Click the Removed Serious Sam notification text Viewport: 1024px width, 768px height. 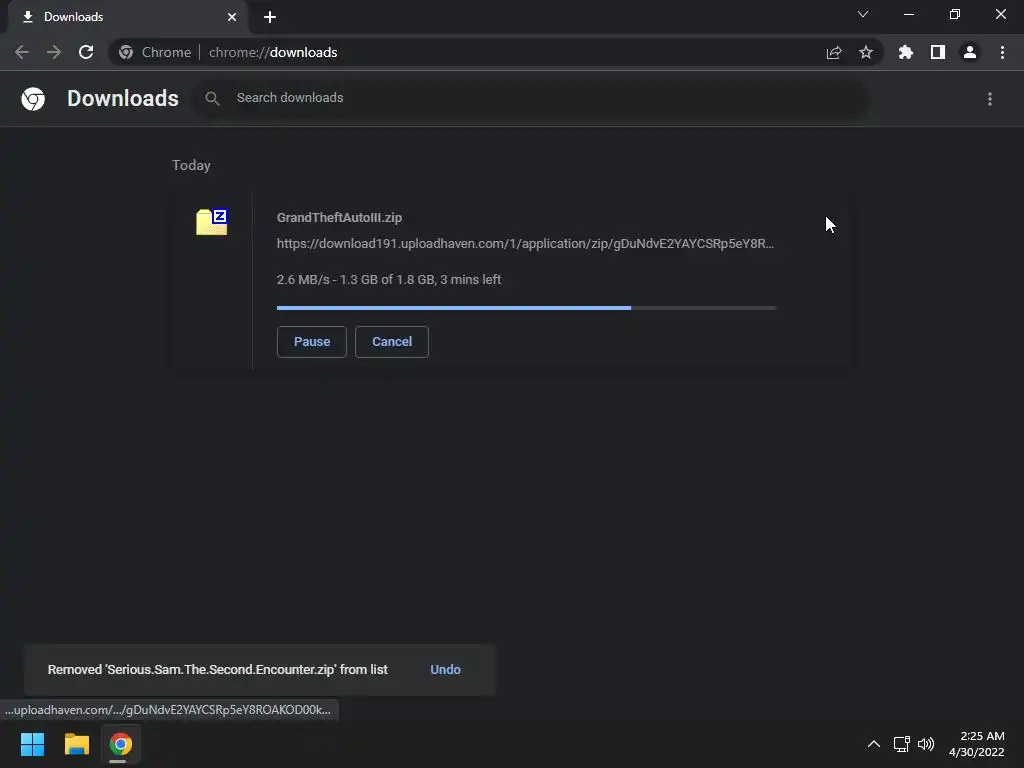[x=217, y=669]
